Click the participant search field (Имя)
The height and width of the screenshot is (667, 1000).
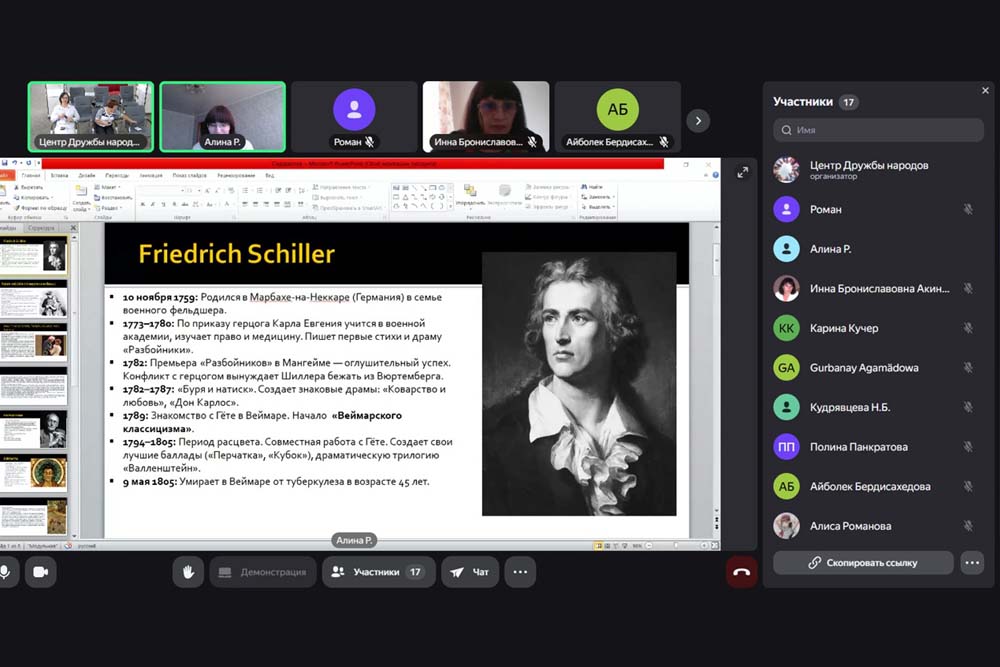[x=878, y=130]
